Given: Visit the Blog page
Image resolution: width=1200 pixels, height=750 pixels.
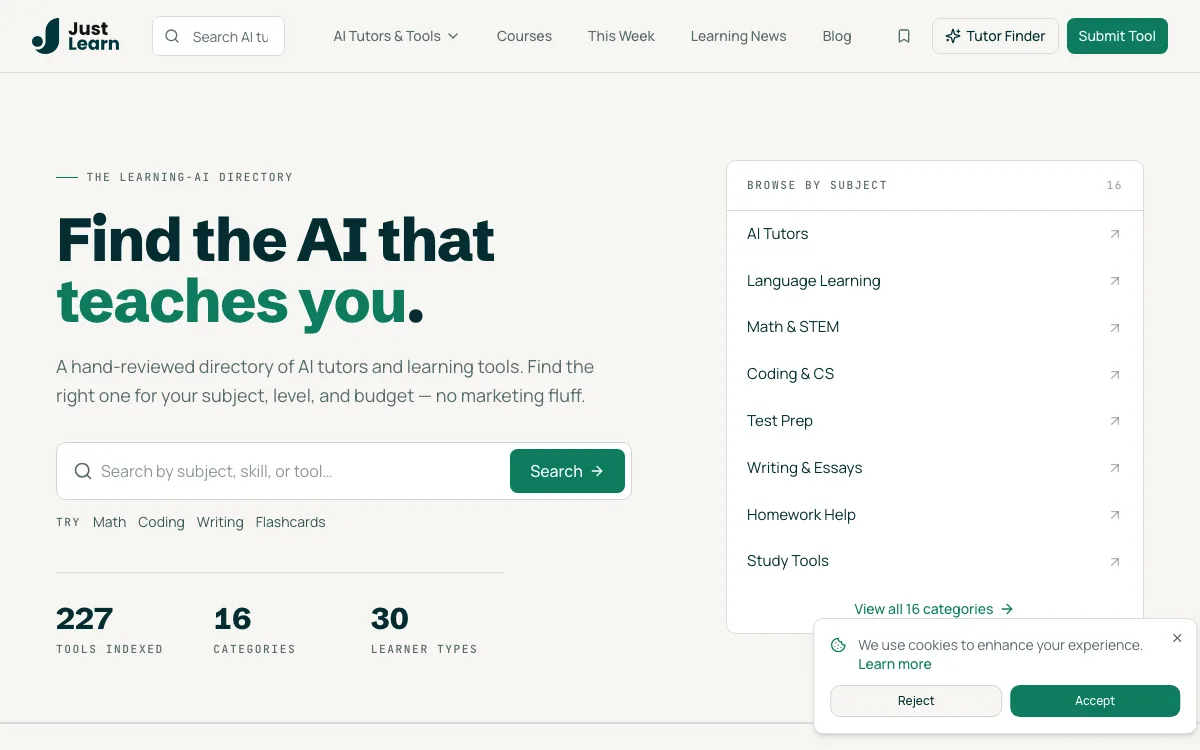Looking at the screenshot, I should [837, 36].
